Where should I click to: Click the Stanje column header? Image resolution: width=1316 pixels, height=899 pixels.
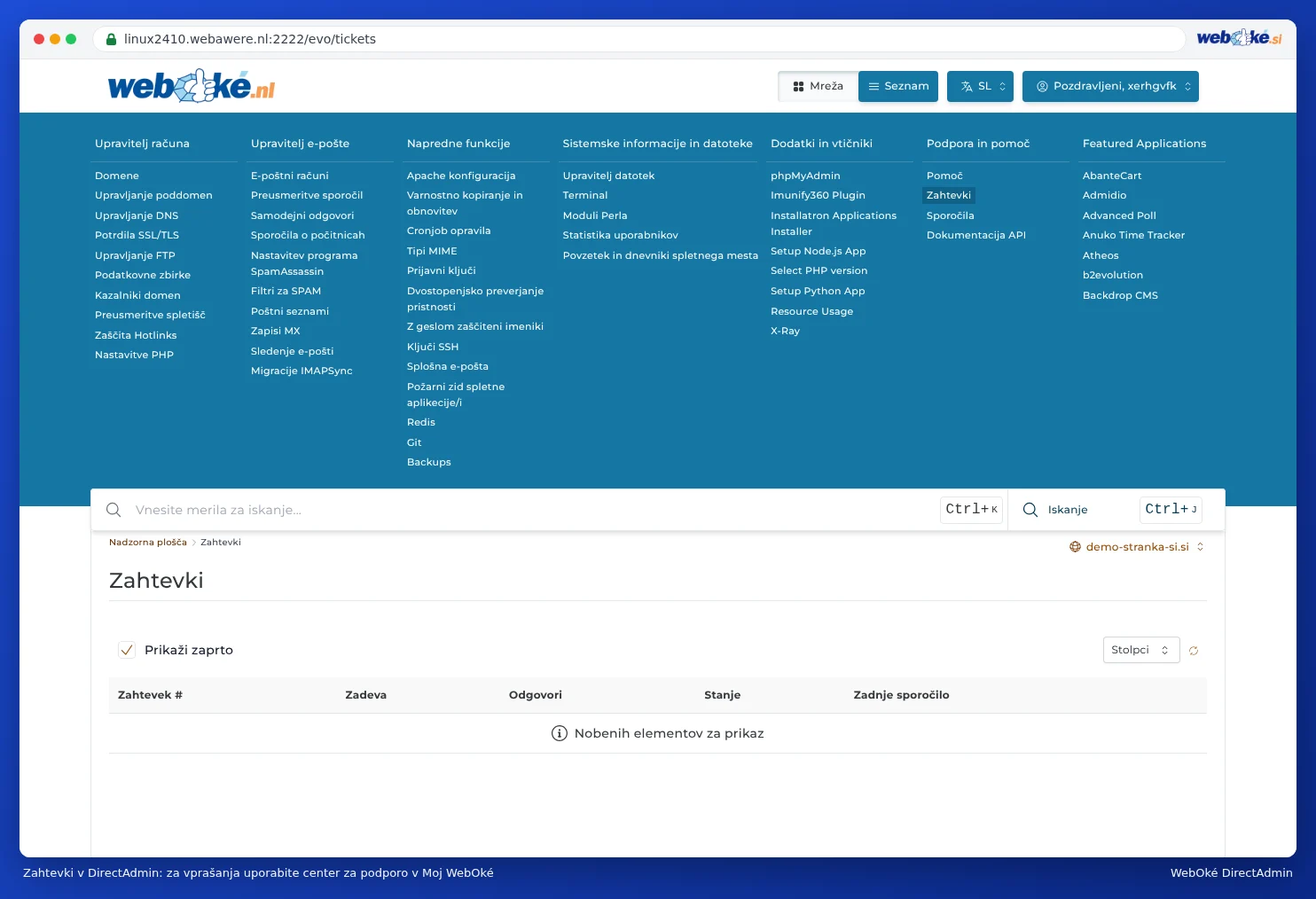click(x=723, y=695)
